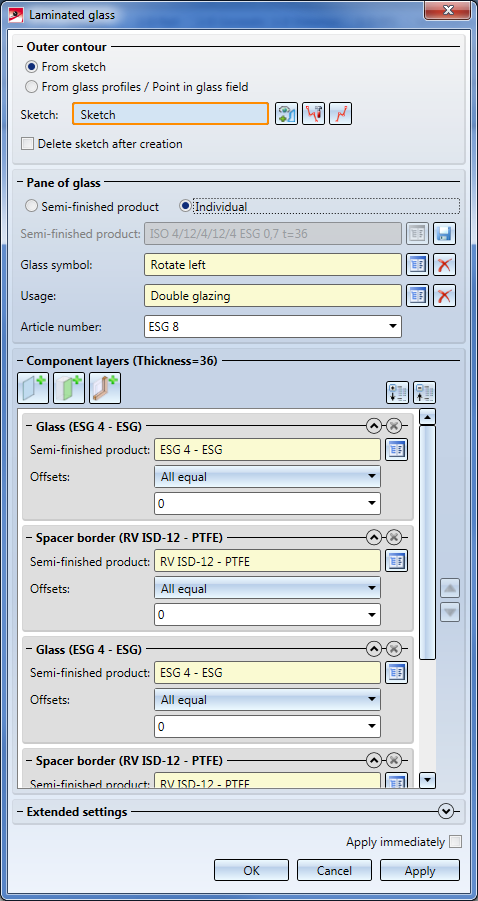Move the selected layer down with the arrow
Screen dimensions: 478x901
pyautogui.click(x=450, y=612)
